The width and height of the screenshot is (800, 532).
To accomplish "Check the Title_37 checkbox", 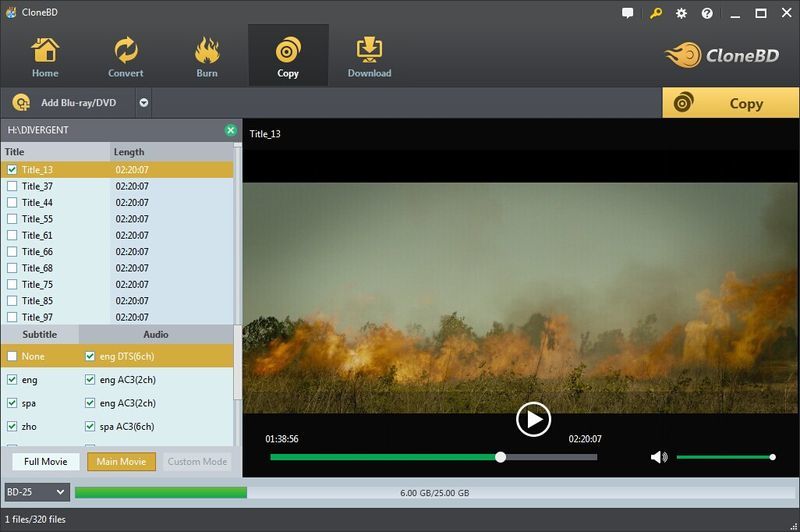I will pos(12,186).
